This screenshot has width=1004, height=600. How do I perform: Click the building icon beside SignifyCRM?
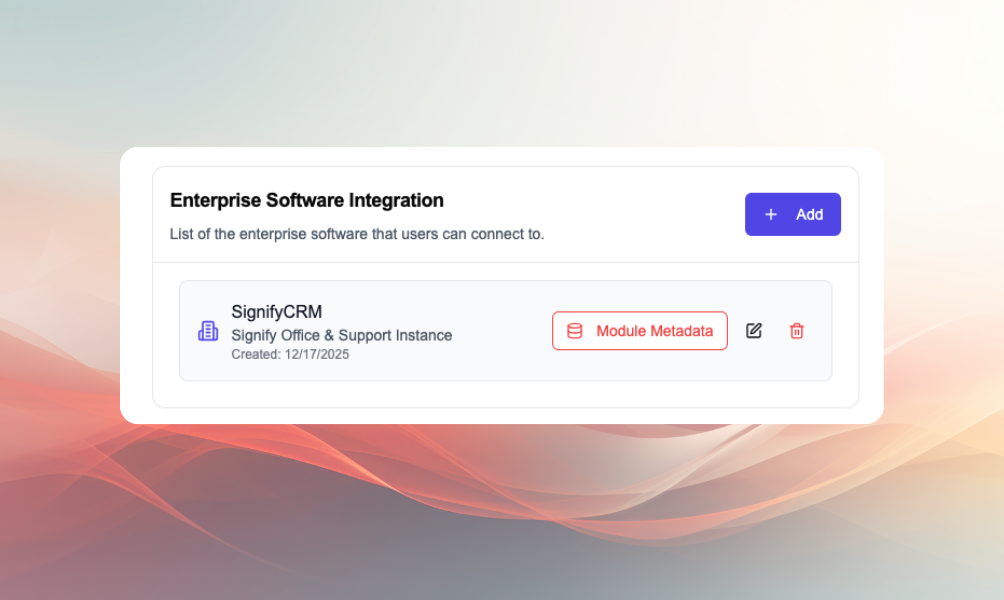(x=208, y=331)
